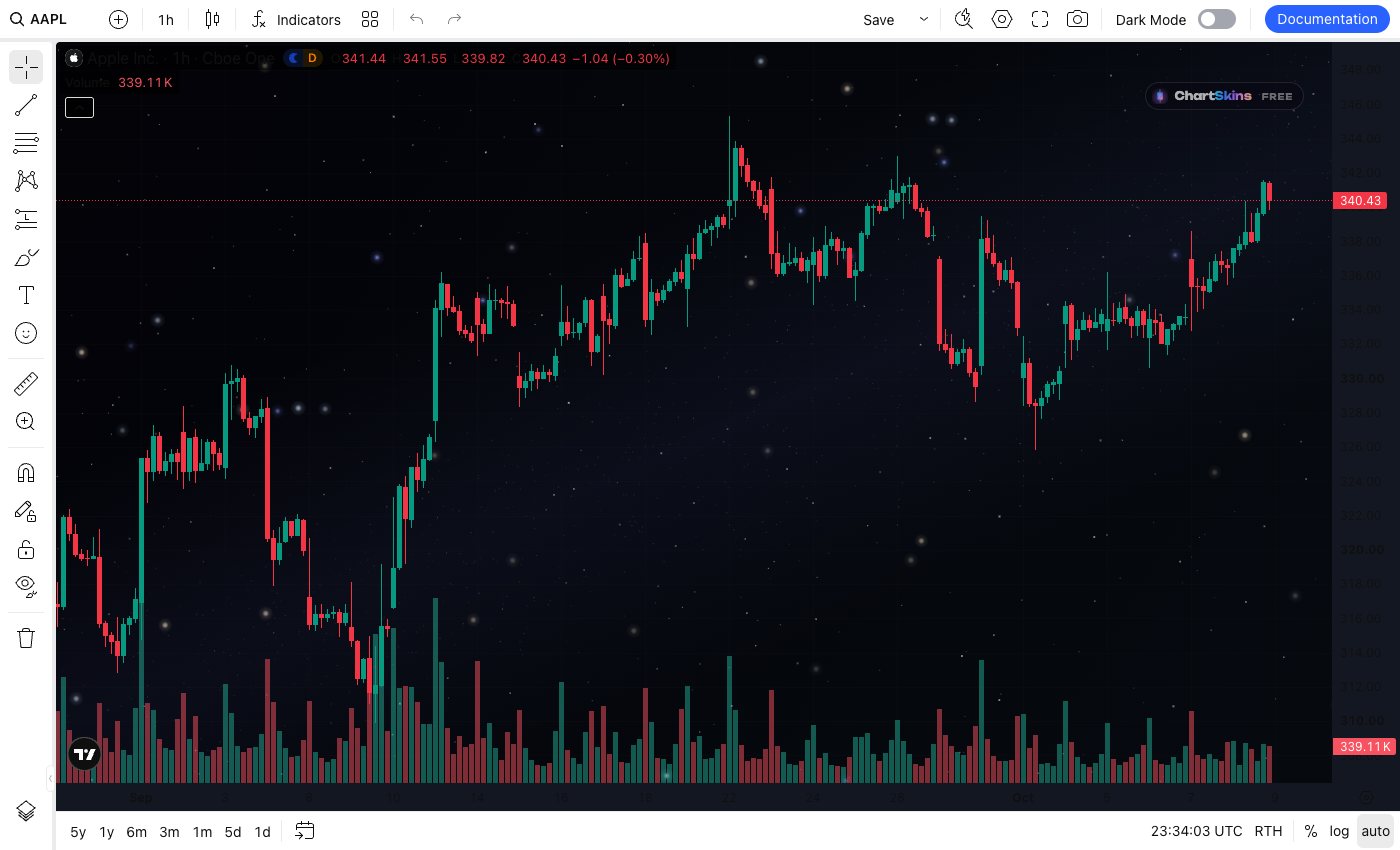Screen dimensions: 1400x850
Task: Toggle lock all drawings
Action: point(26,549)
